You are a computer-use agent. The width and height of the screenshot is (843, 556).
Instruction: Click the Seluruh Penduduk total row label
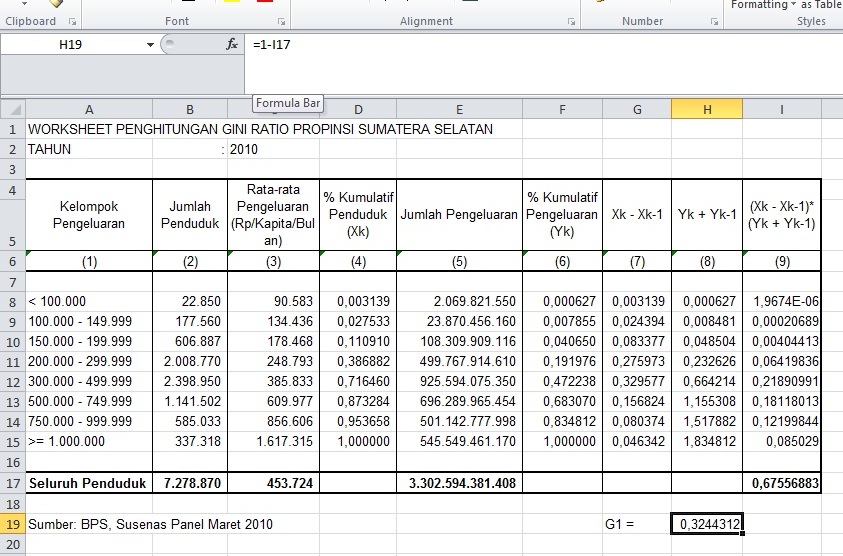[89, 483]
